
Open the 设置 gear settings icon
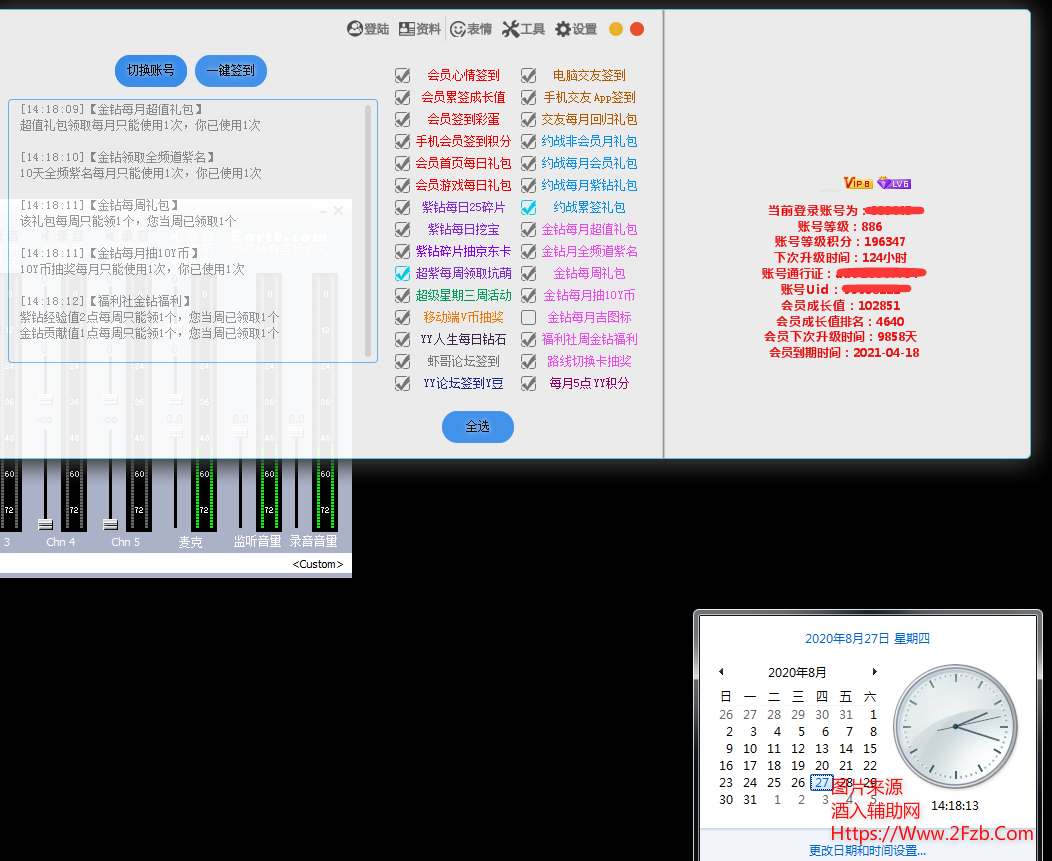[563, 29]
